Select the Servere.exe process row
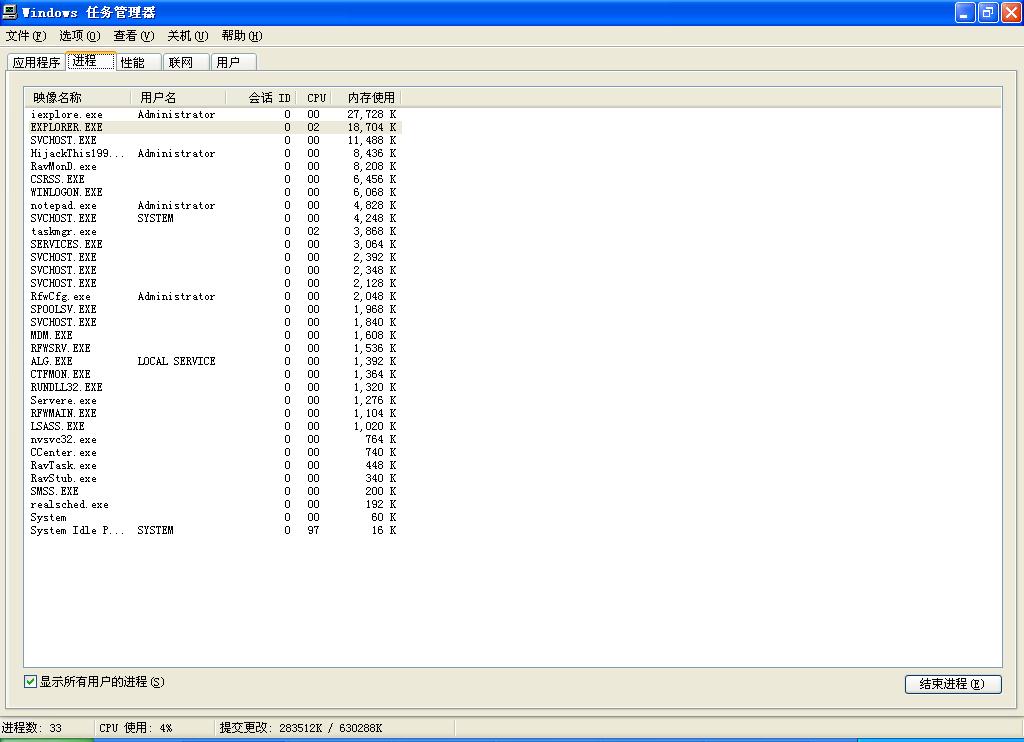Screen dimensions: 1024x742 214,400
